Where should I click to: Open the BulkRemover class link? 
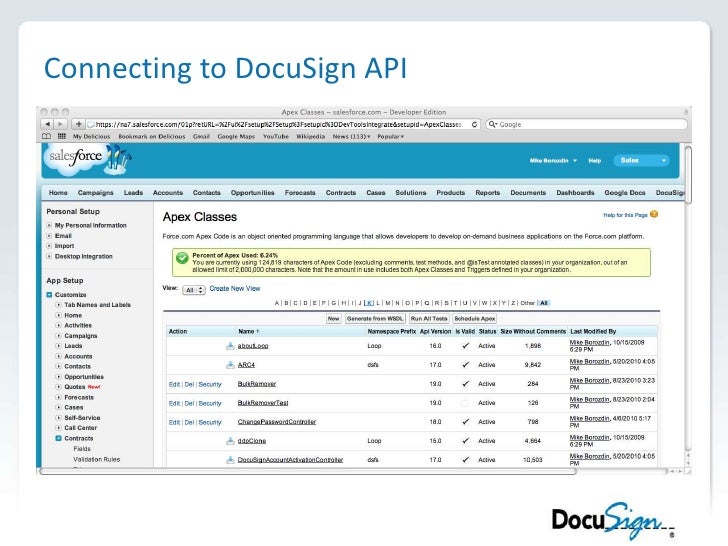pos(257,384)
